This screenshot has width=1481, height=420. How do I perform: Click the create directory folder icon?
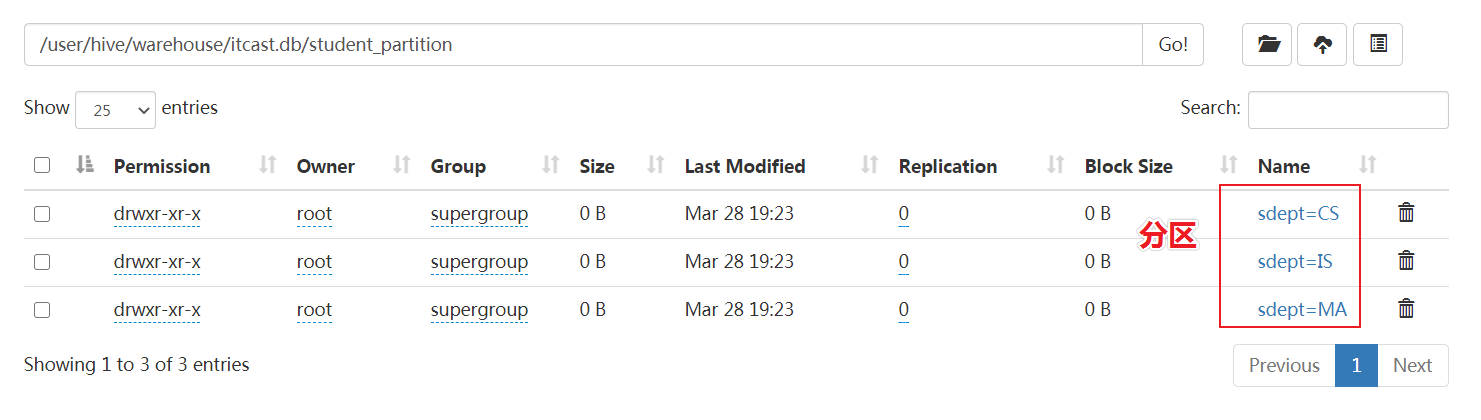[x=1268, y=45]
